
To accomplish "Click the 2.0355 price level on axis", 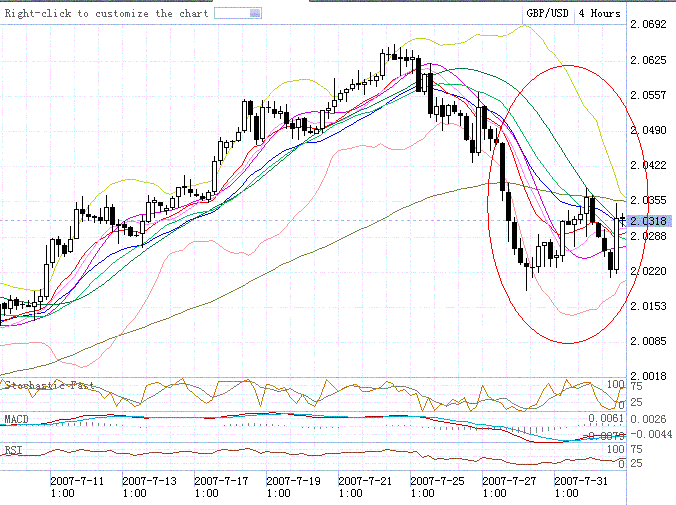I will coord(650,200).
